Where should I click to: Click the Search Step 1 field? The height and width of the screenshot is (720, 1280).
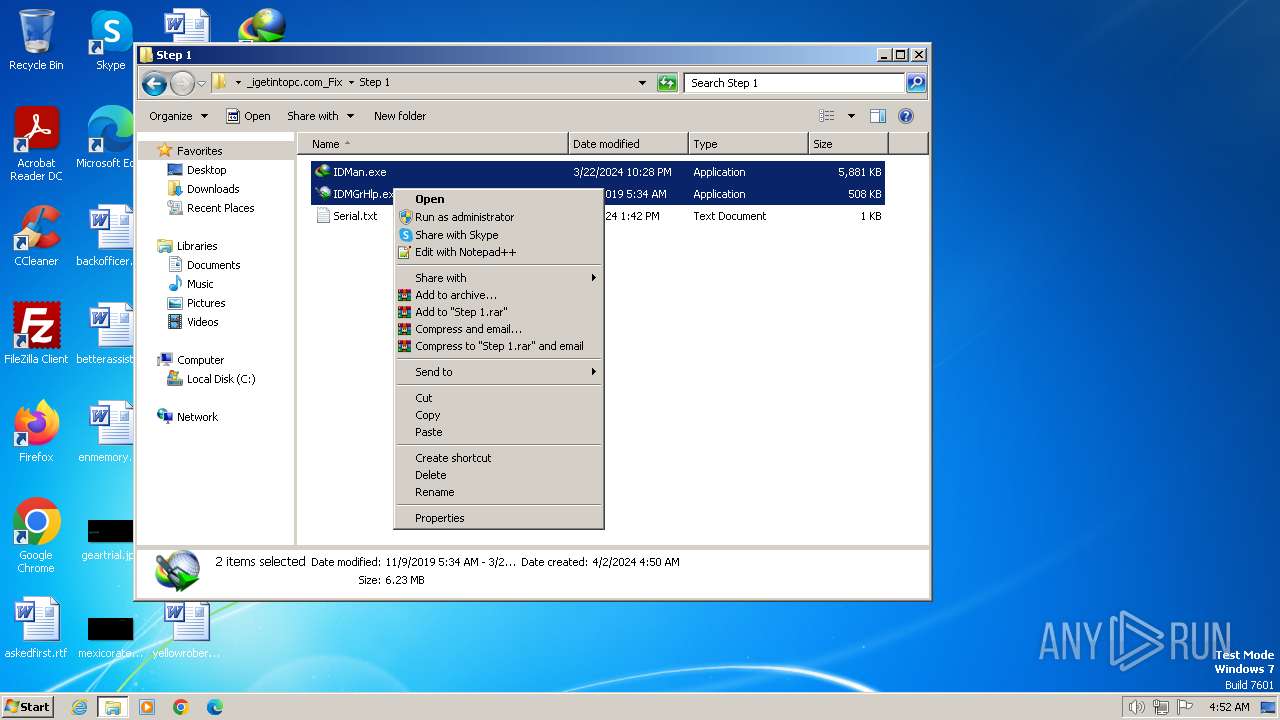[794, 83]
